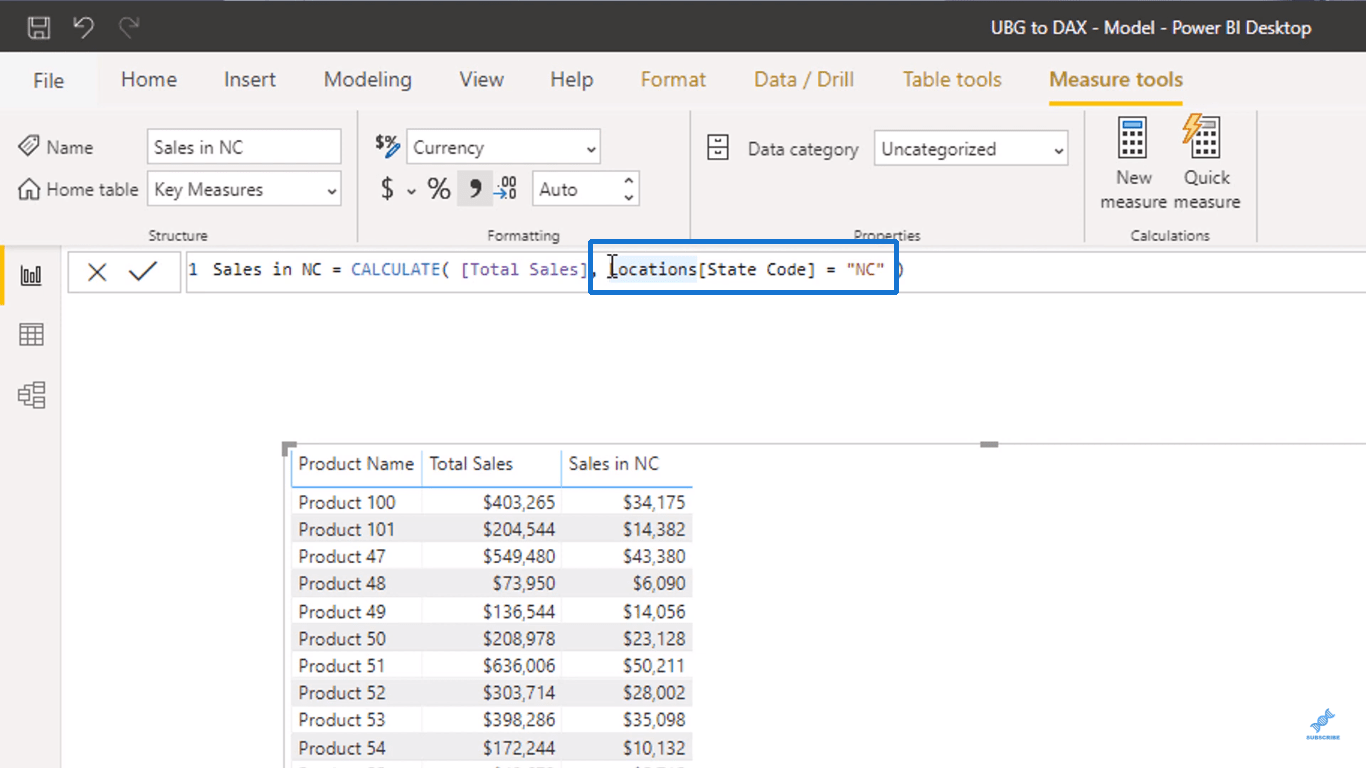
Task: Click the $23,128 Sales in NC value
Action: tap(654, 639)
